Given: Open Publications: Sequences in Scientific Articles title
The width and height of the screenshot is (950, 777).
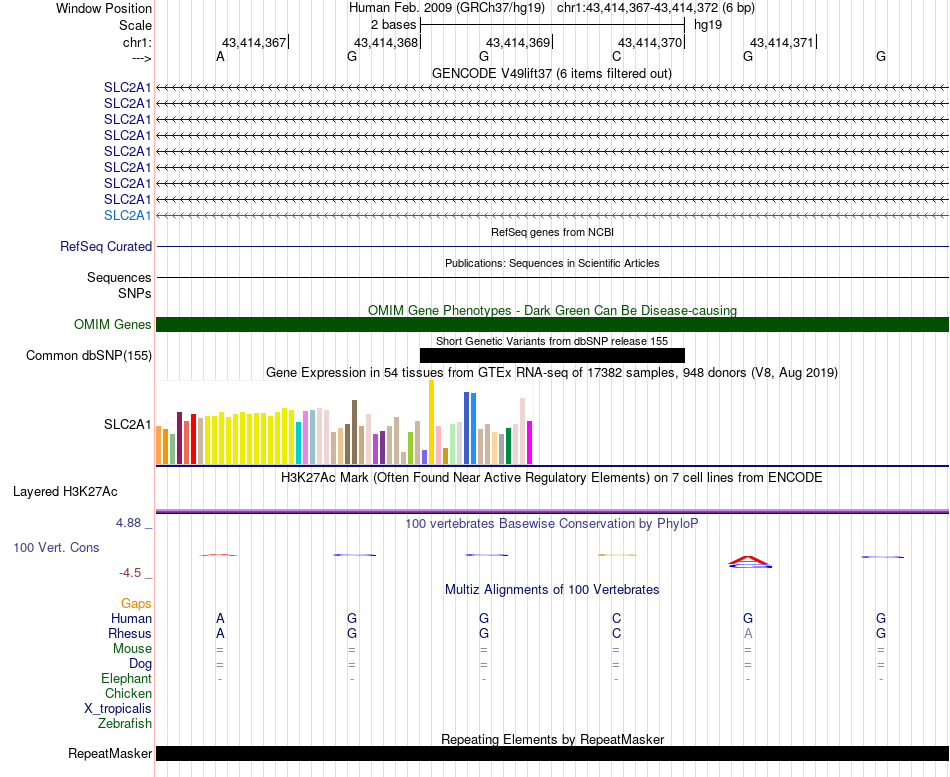Looking at the screenshot, I should coord(552,263).
